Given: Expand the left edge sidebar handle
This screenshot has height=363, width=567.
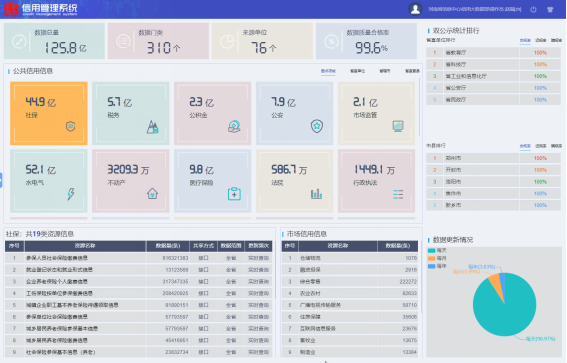Looking at the screenshot, I should 1,180.
